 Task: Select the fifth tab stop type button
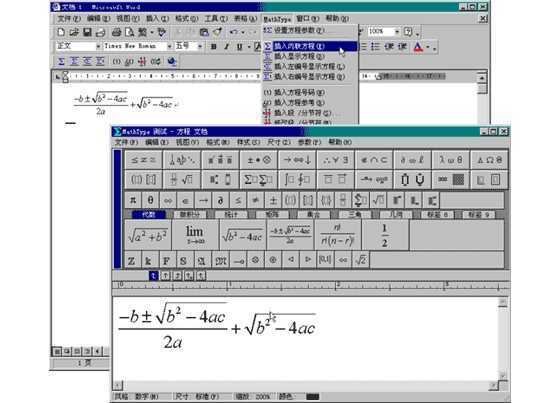click(201, 276)
